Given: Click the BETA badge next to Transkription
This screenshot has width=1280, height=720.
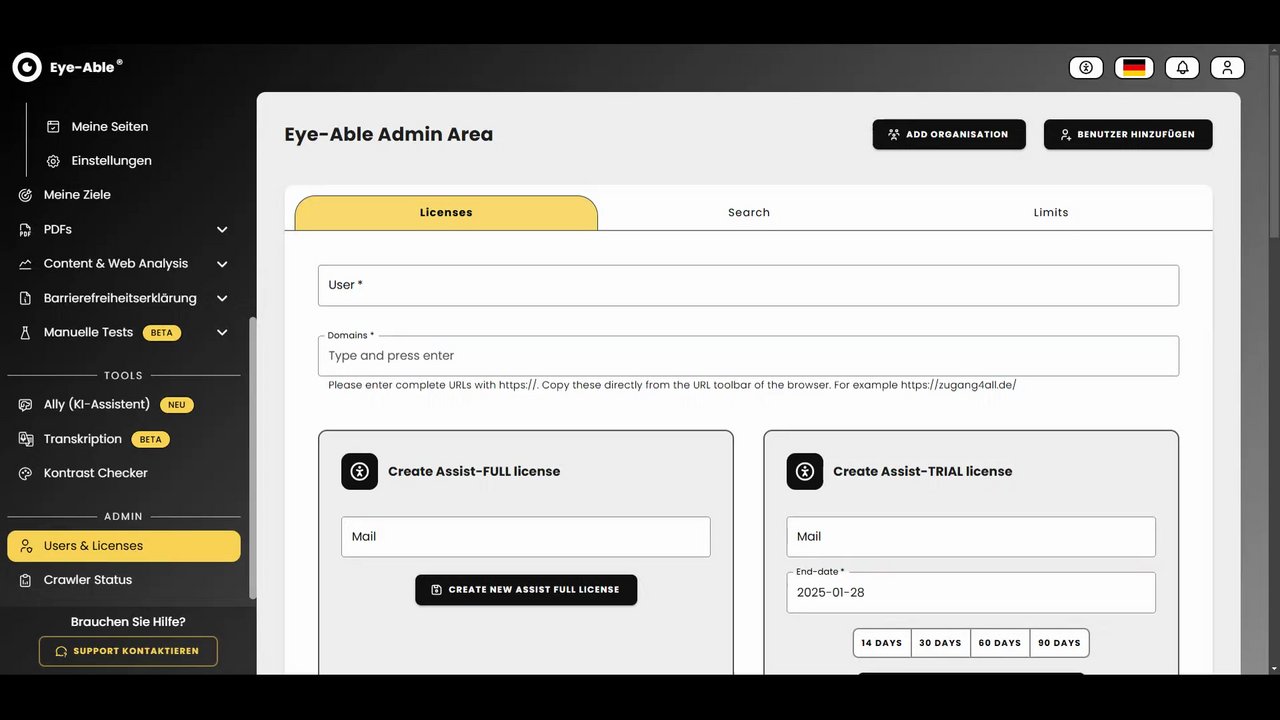Looking at the screenshot, I should [150, 439].
